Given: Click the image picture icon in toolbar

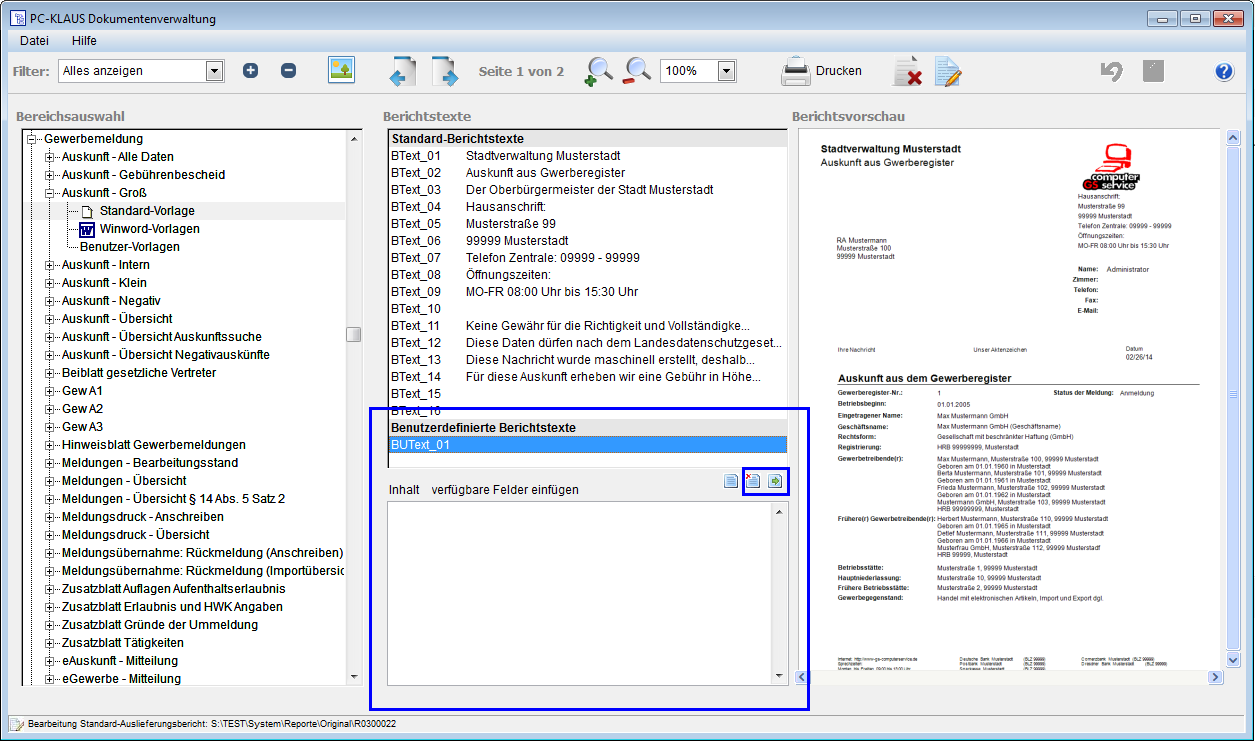Looking at the screenshot, I should (342, 70).
